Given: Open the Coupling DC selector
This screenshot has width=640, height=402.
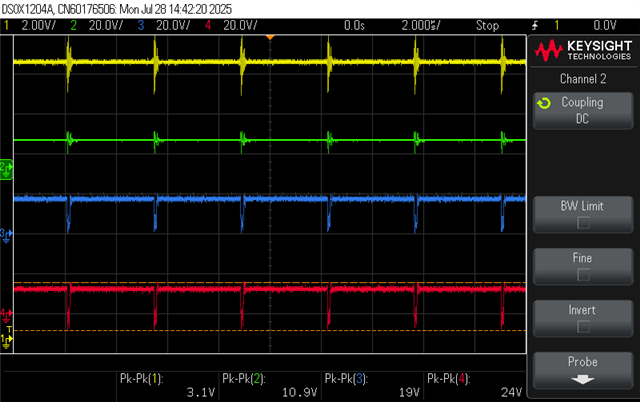Looking at the screenshot, I should (x=583, y=111).
